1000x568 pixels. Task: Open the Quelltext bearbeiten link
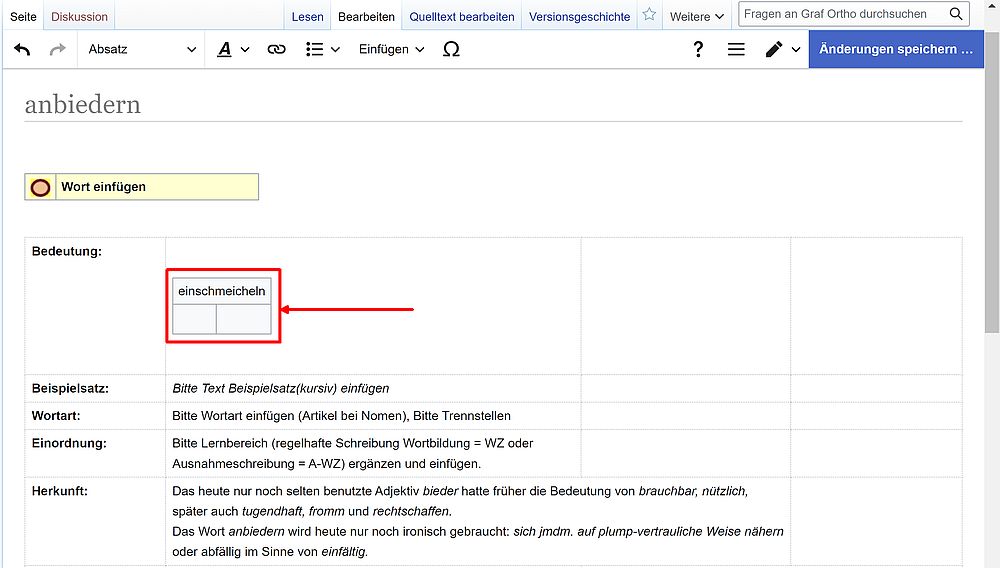pos(461,16)
